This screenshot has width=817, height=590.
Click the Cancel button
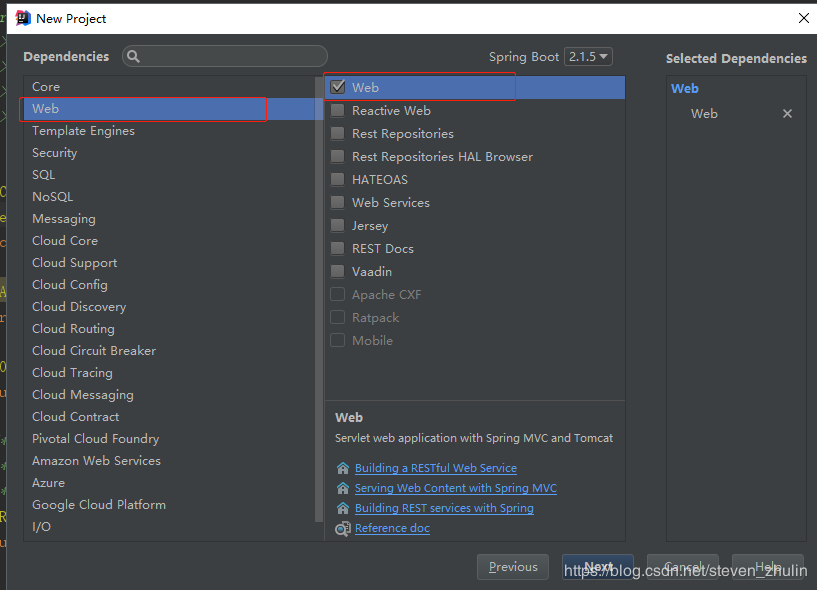[683, 566]
